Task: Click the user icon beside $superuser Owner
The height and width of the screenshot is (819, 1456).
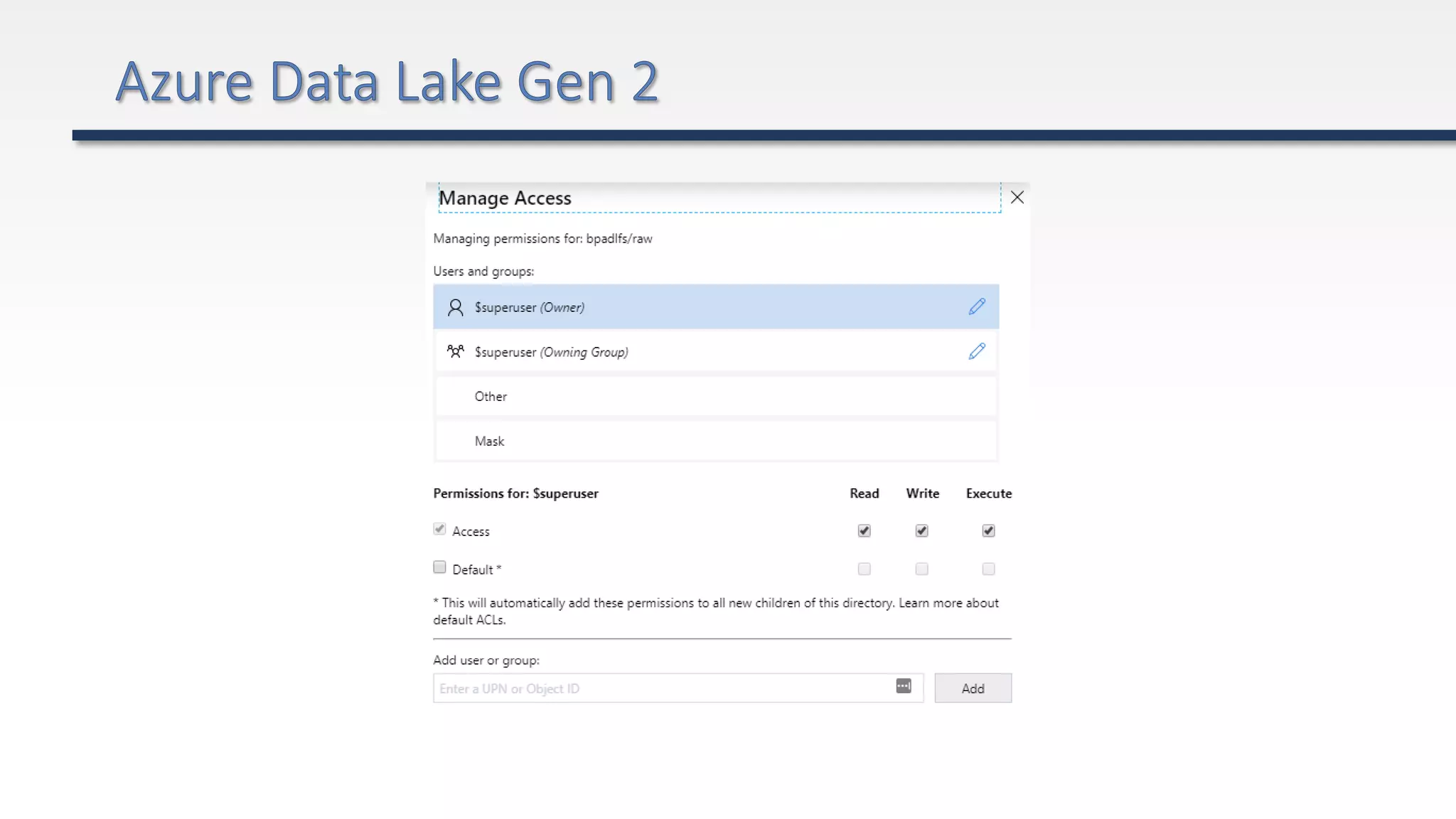Action: point(455,307)
